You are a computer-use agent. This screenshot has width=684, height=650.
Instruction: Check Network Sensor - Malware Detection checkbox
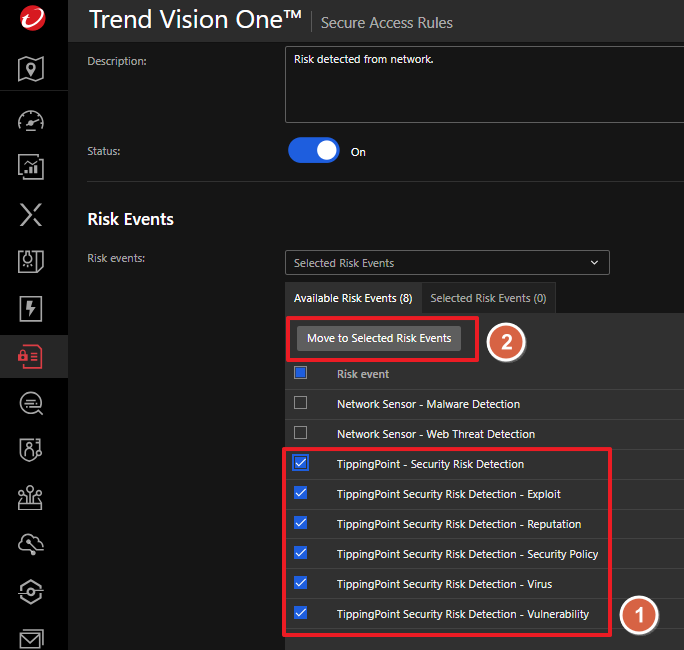click(x=301, y=404)
